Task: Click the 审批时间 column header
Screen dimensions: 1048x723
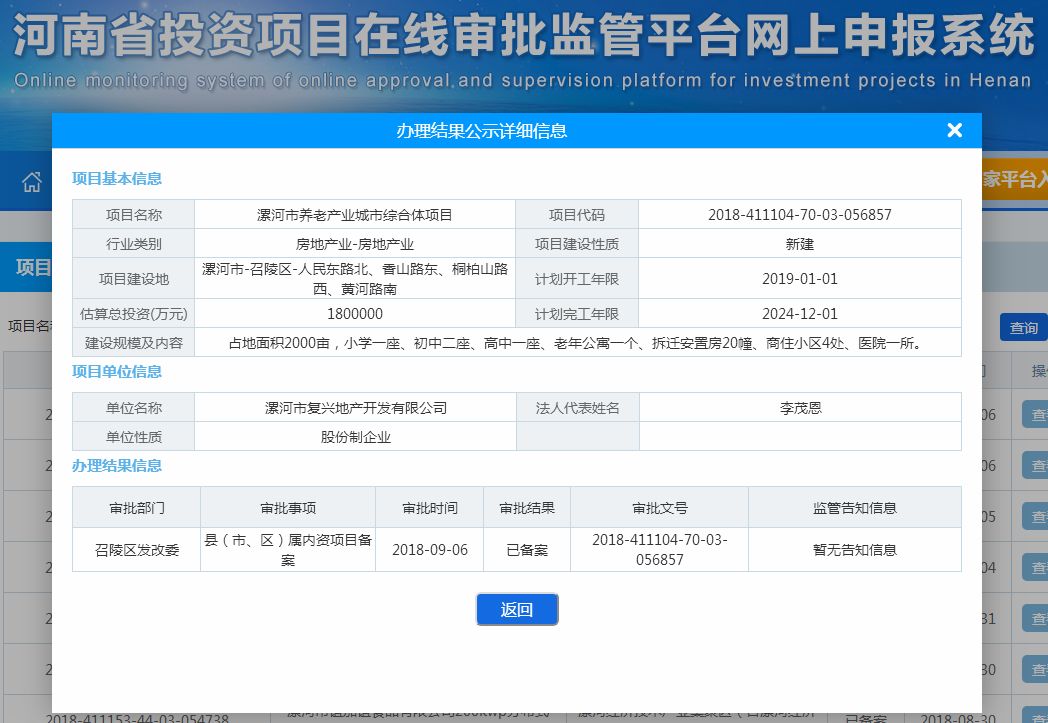Action: coord(430,508)
